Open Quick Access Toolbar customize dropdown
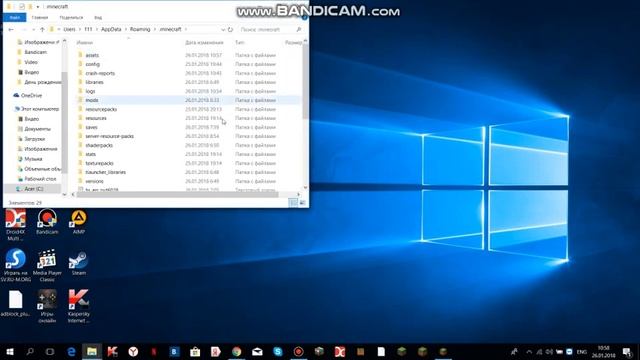Image resolution: width=640 pixels, height=360 pixels. pos(38,7)
